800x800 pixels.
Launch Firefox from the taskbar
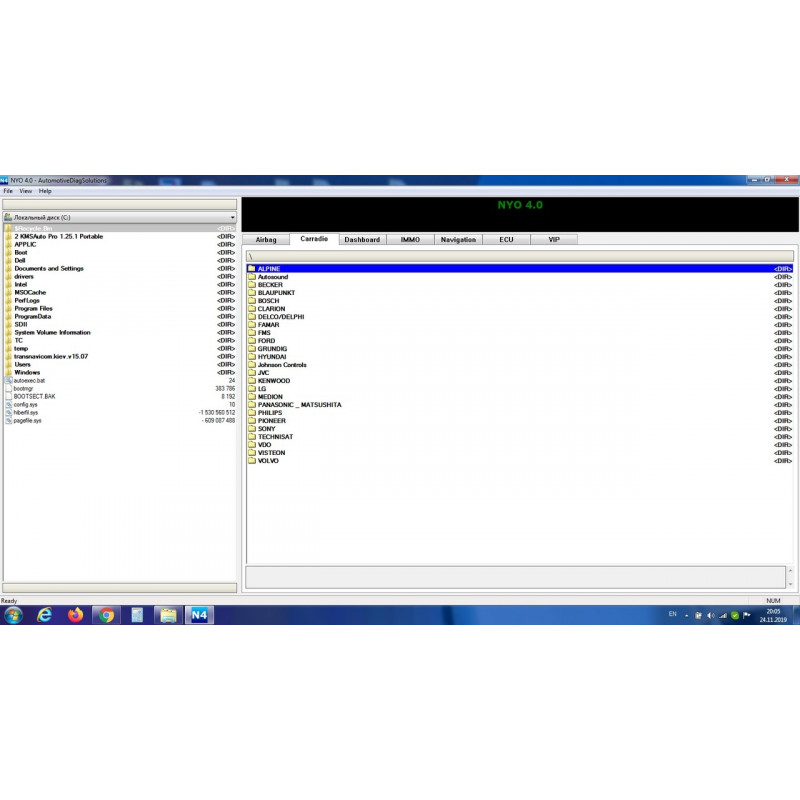click(76, 615)
